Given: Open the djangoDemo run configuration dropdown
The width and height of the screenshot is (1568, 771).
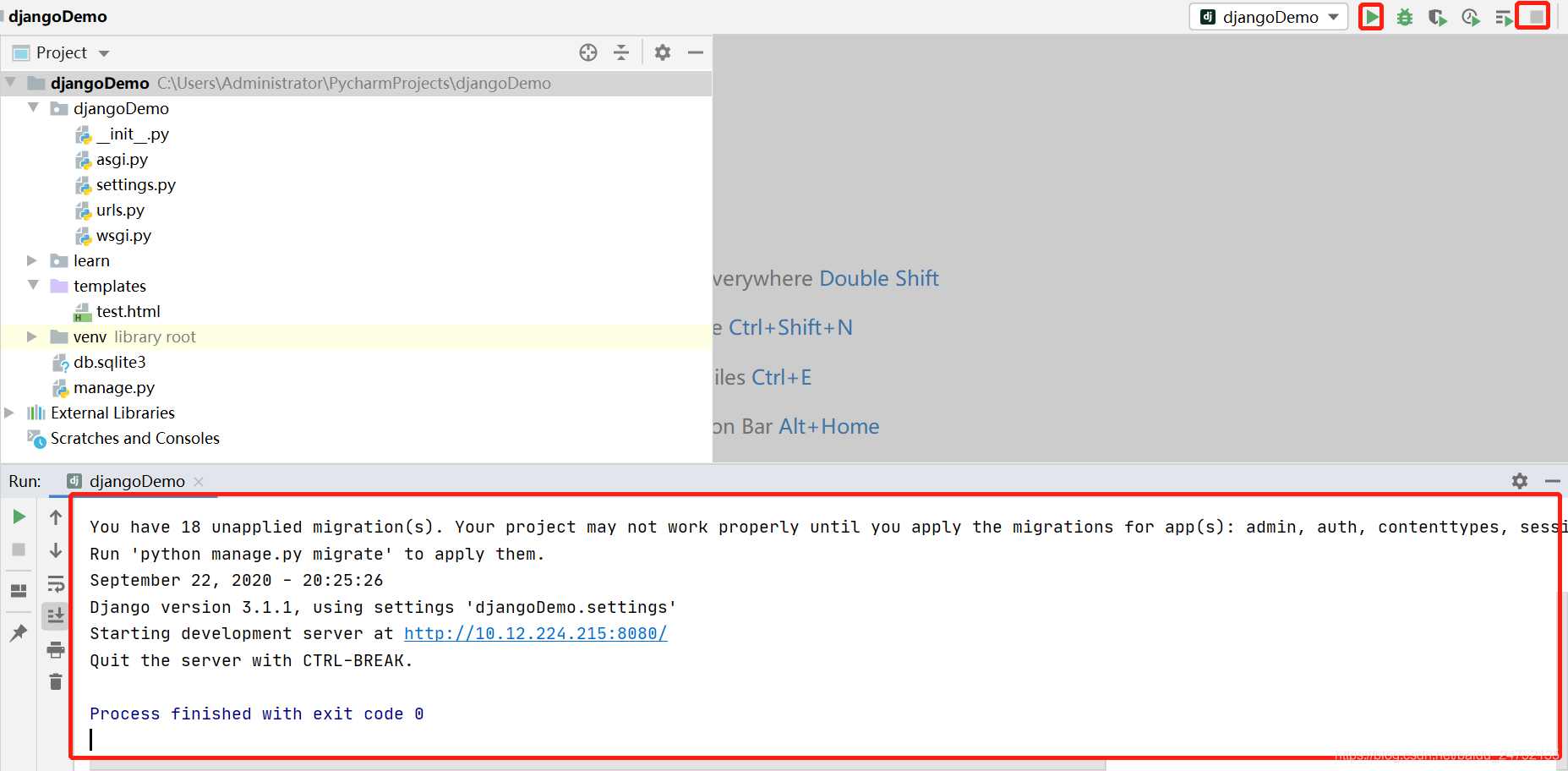Looking at the screenshot, I should [x=1269, y=17].
